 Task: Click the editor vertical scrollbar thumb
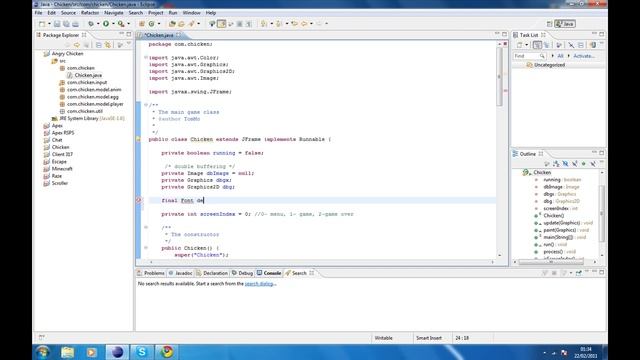(x=500, y=78)
